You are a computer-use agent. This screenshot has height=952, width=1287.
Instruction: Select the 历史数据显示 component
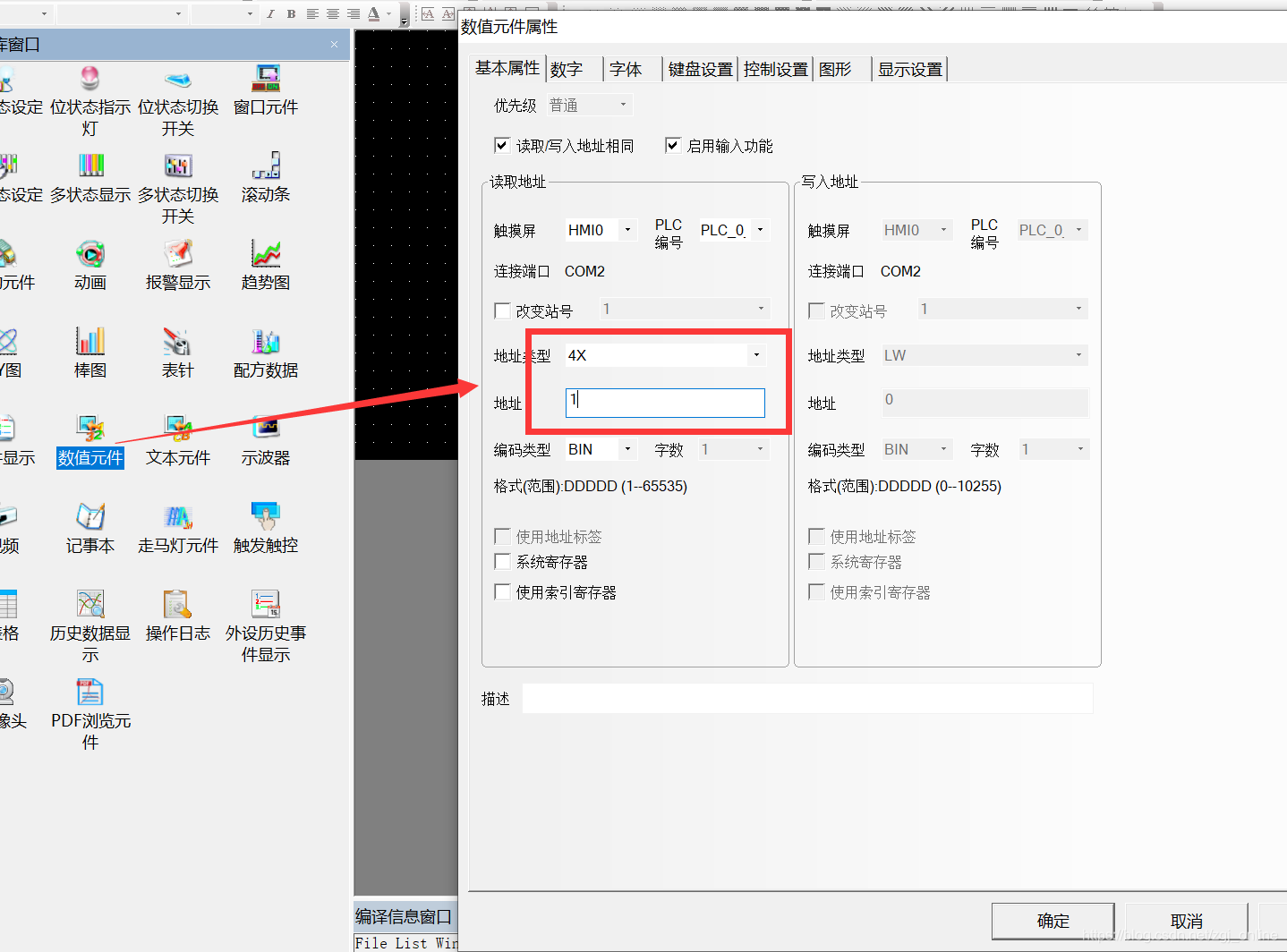[90, 604]
